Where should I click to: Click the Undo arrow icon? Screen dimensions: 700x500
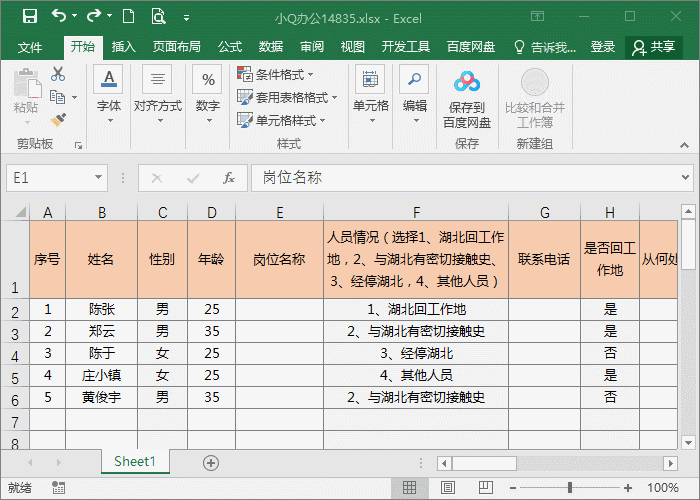[x=58, y=17]
